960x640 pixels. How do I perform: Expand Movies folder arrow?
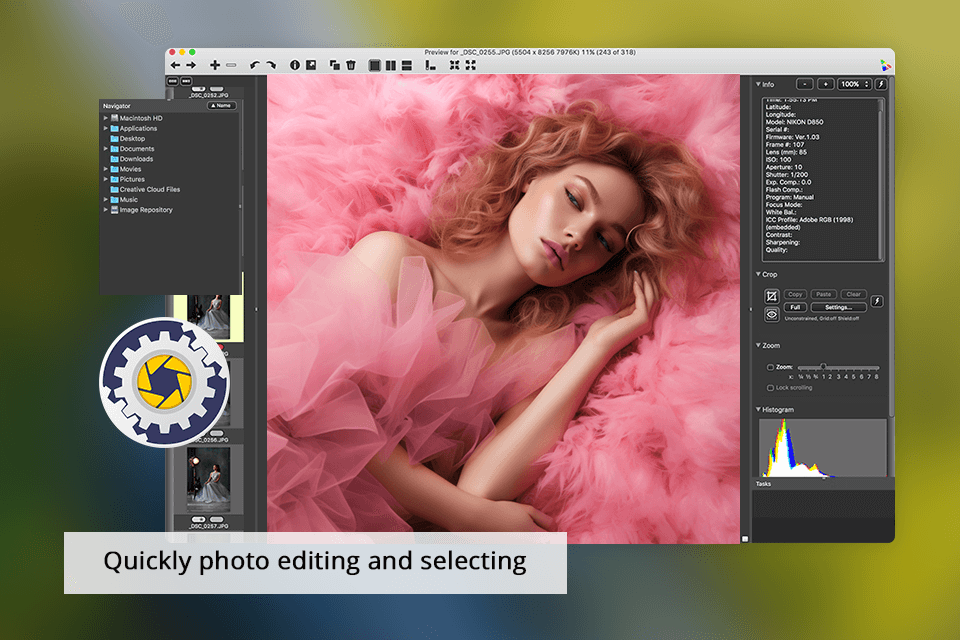point(105,168)
